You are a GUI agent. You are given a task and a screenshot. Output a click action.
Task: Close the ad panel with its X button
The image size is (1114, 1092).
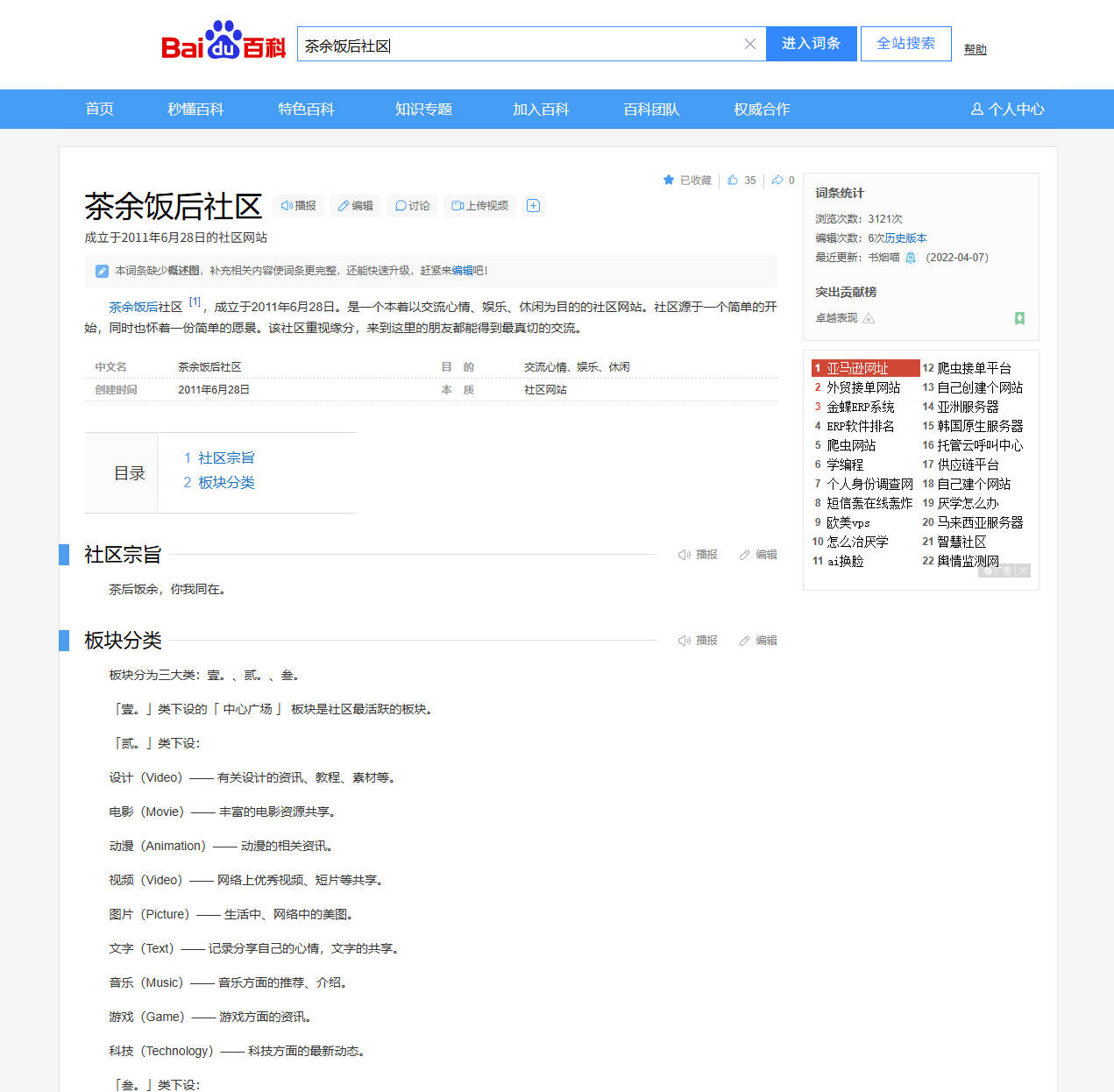1023,571
